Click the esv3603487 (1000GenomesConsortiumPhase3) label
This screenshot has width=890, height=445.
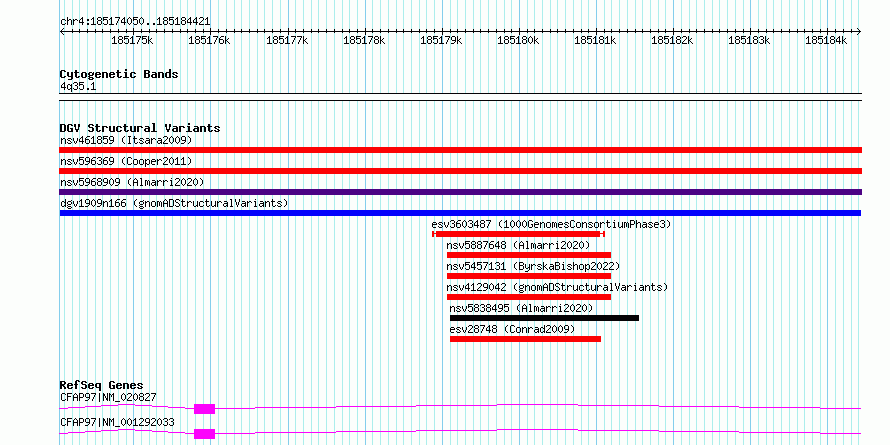(x=551, y=224)
